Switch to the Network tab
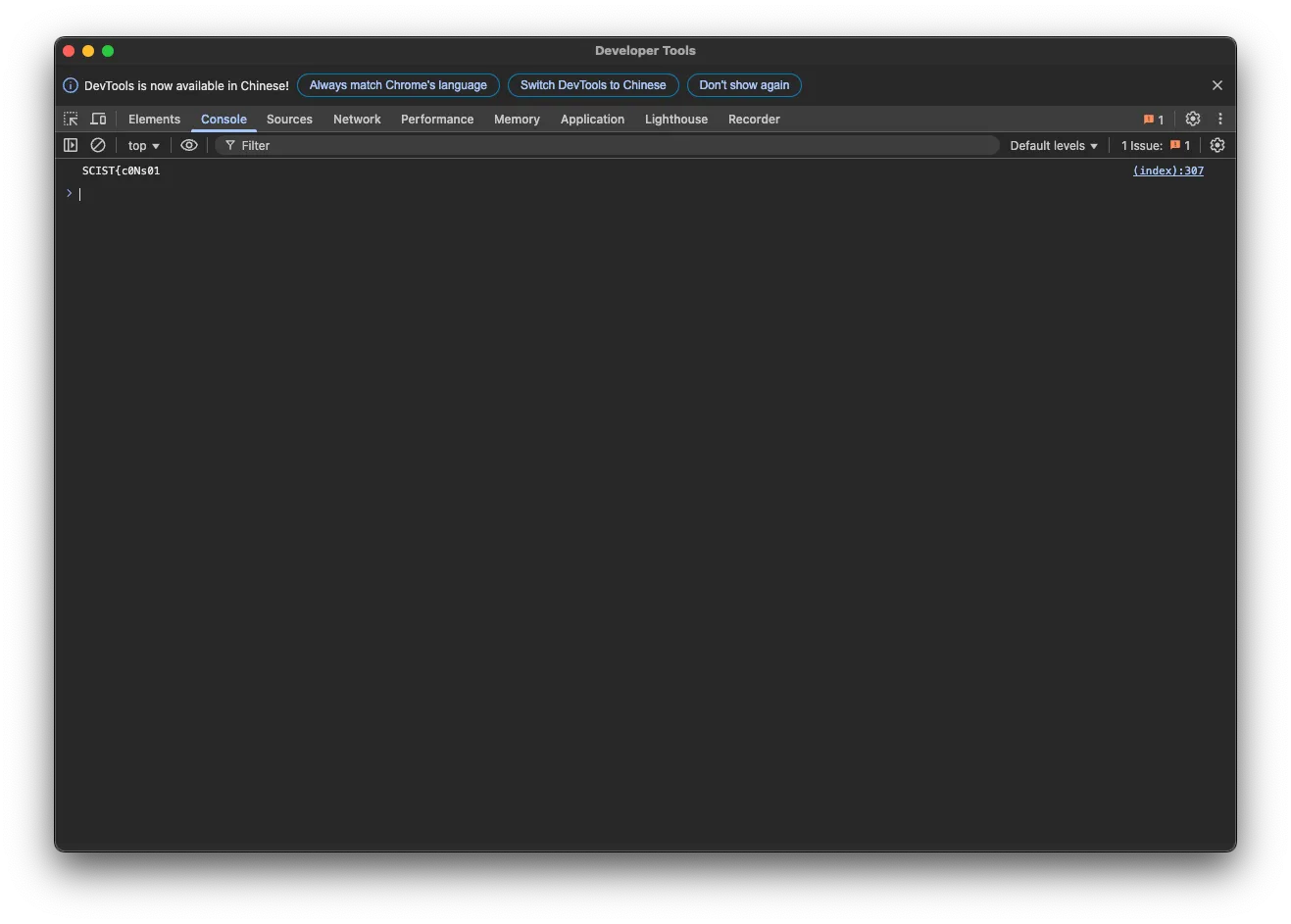Screen dimensions: 1291x924 coord(357,119)
